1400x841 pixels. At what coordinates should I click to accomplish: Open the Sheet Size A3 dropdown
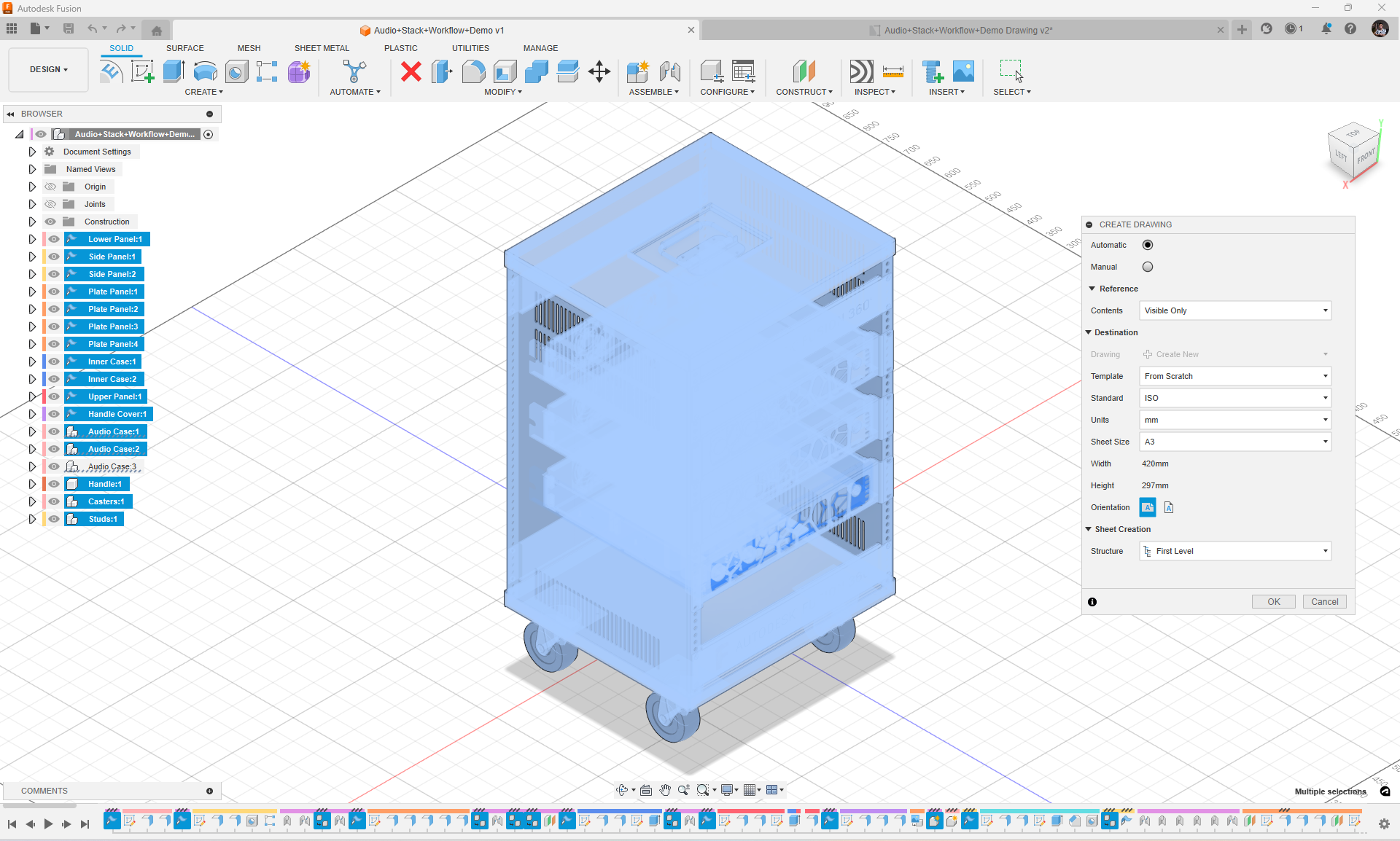click(x=1235, y=442)
